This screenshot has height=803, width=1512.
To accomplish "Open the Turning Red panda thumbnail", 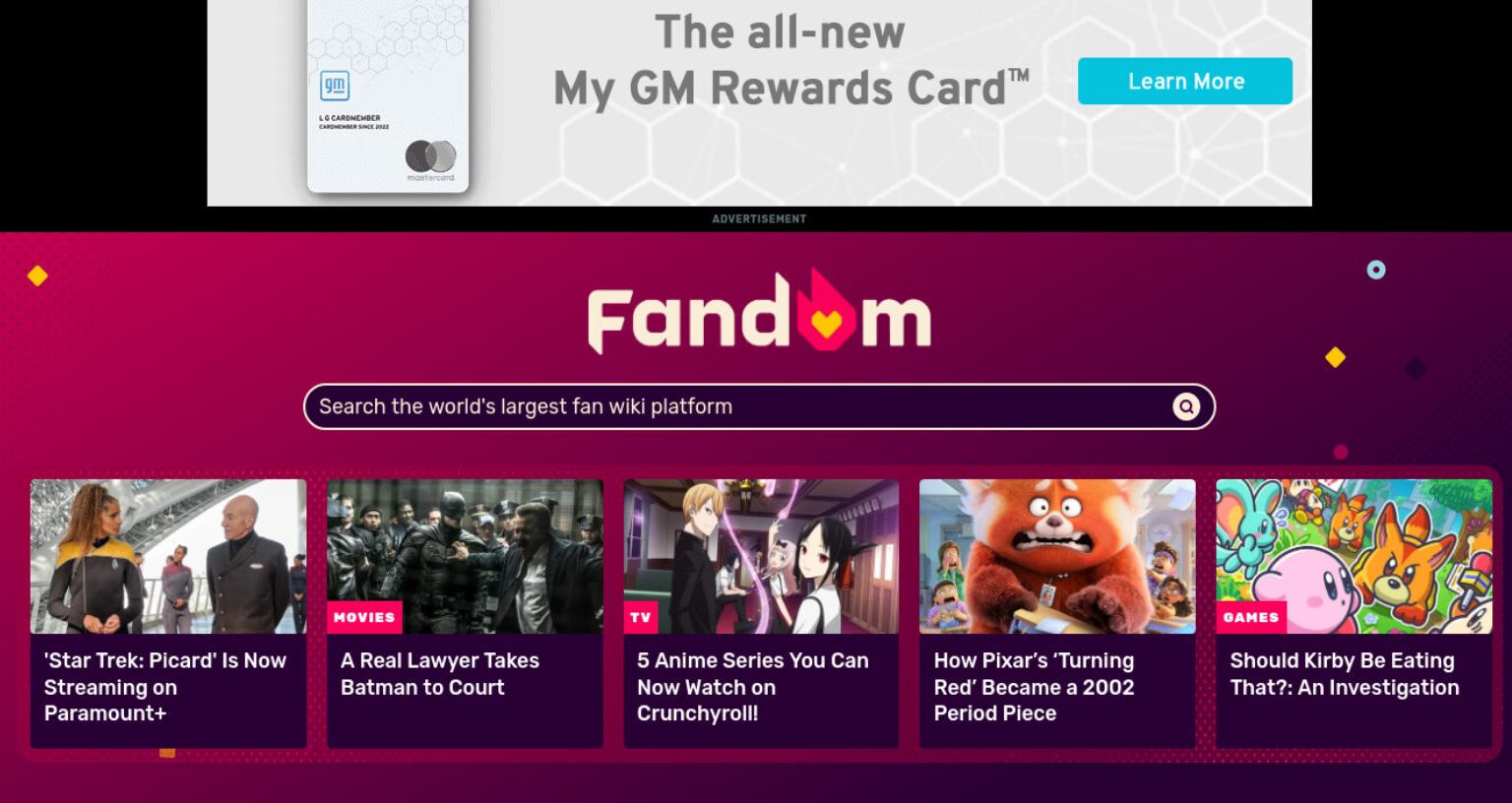I will point(1057,556).
